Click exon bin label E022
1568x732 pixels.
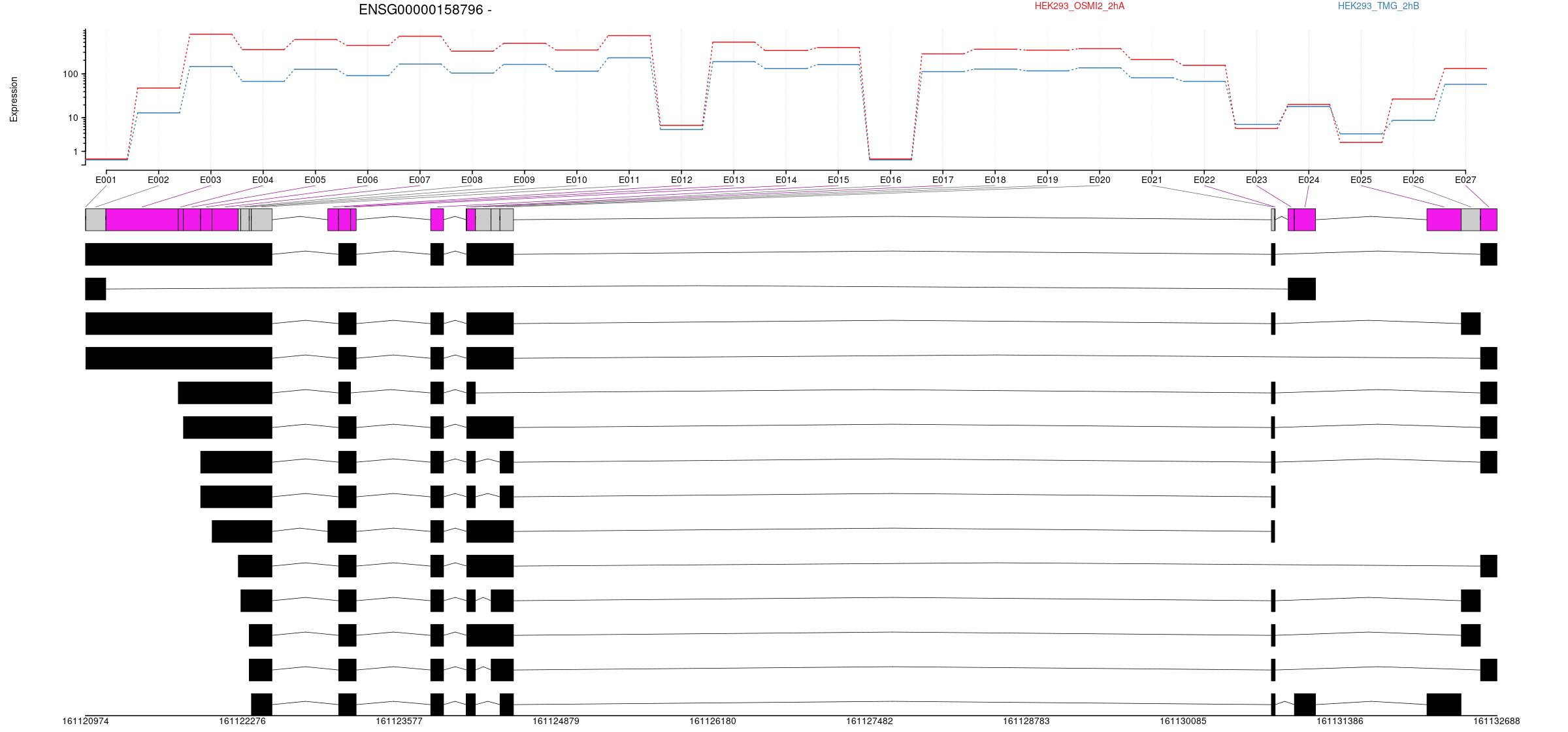click(1204, 180)
